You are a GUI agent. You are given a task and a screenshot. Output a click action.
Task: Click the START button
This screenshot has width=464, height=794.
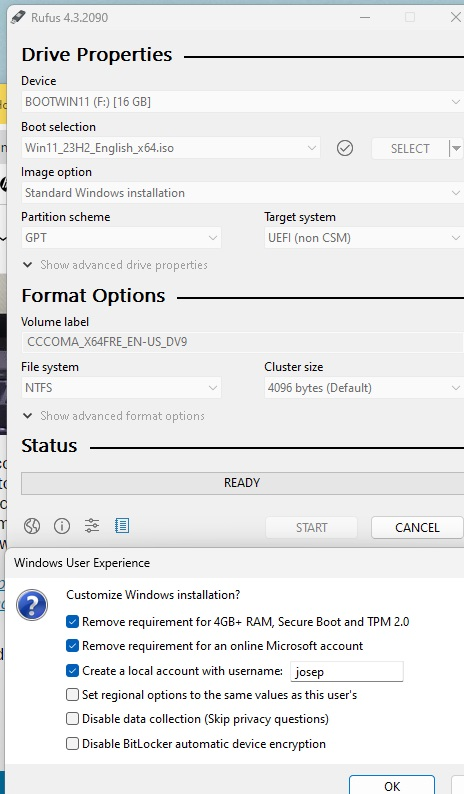(312, 528)
